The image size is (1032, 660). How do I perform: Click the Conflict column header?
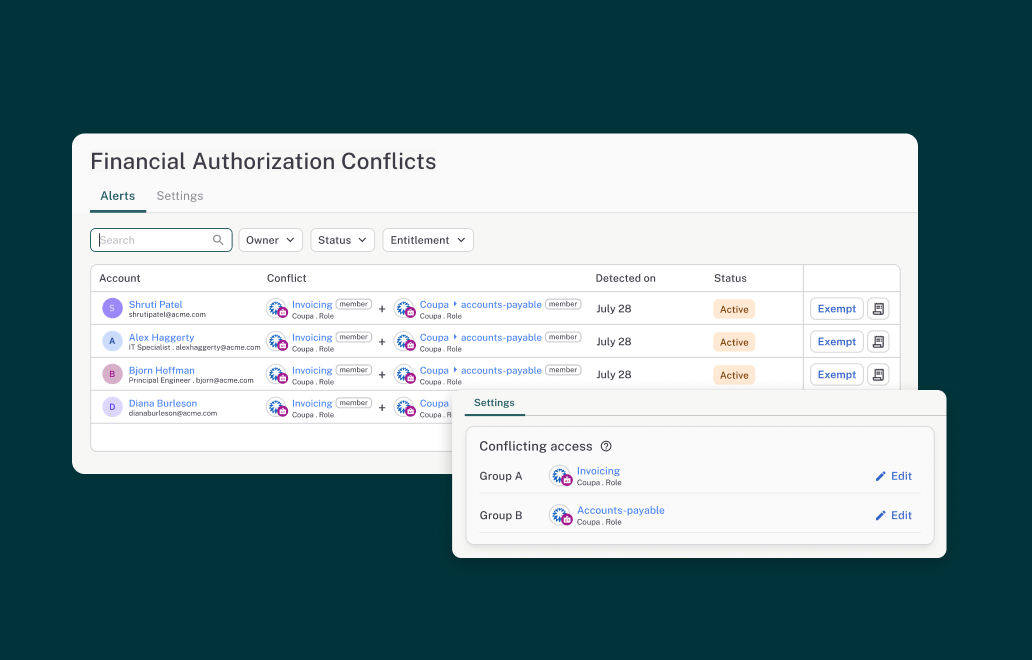(x=286, y=278)
